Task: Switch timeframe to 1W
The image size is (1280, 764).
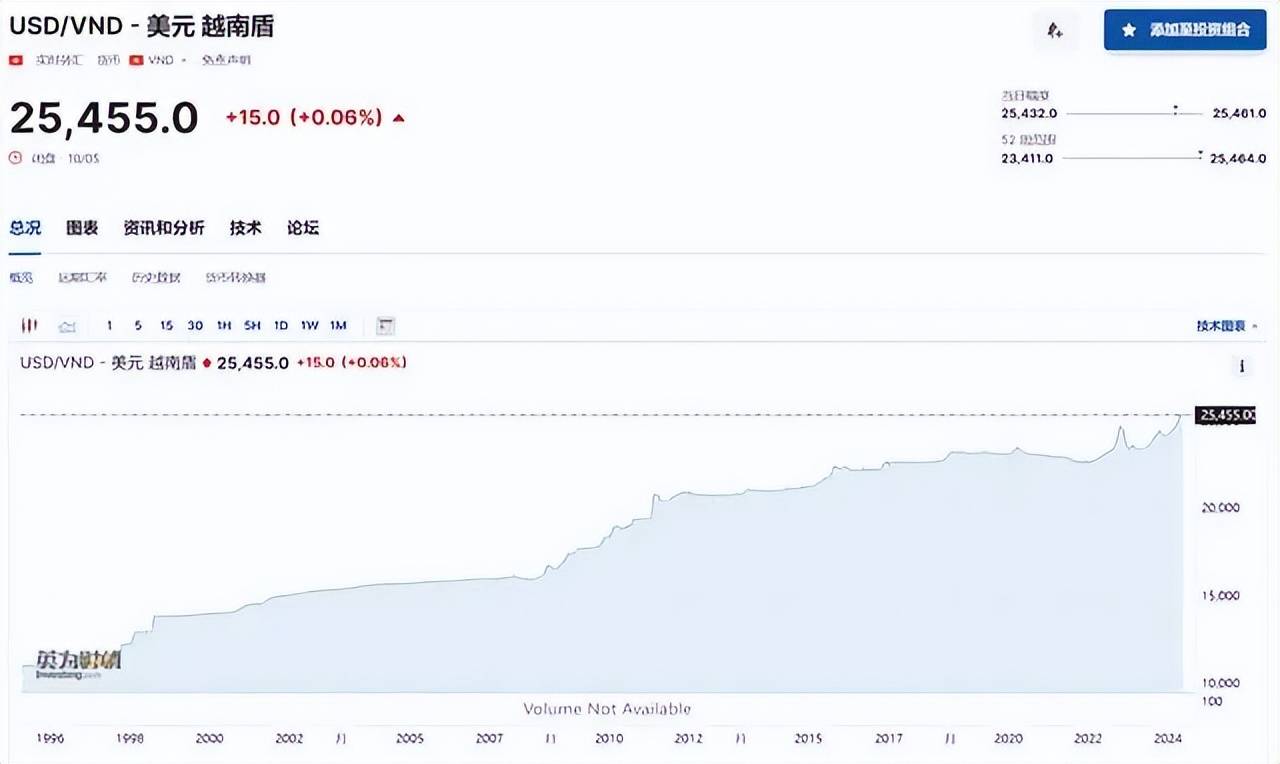Action: pos(309,325)
